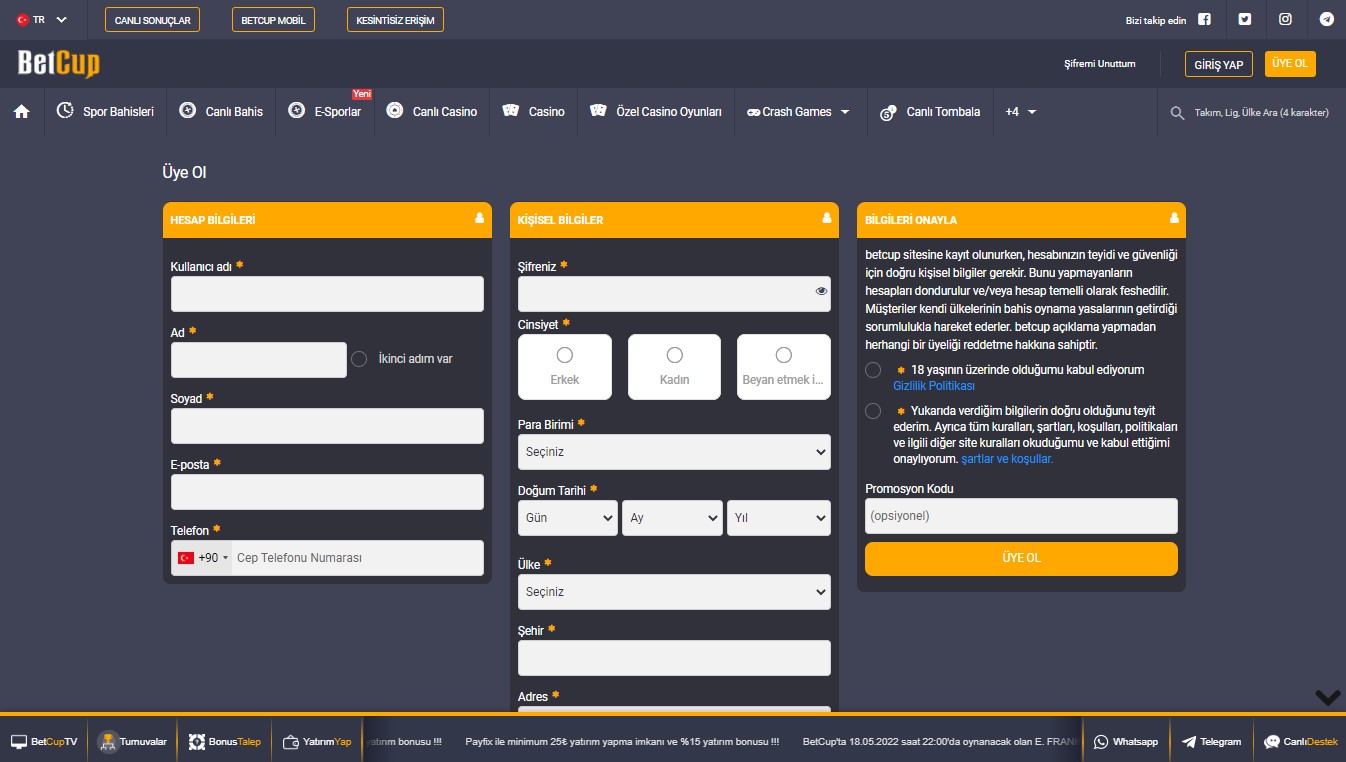This screenshot has height=762, width=1346.
Task: Show password with eye icon
Action: (x=821, y=292)
